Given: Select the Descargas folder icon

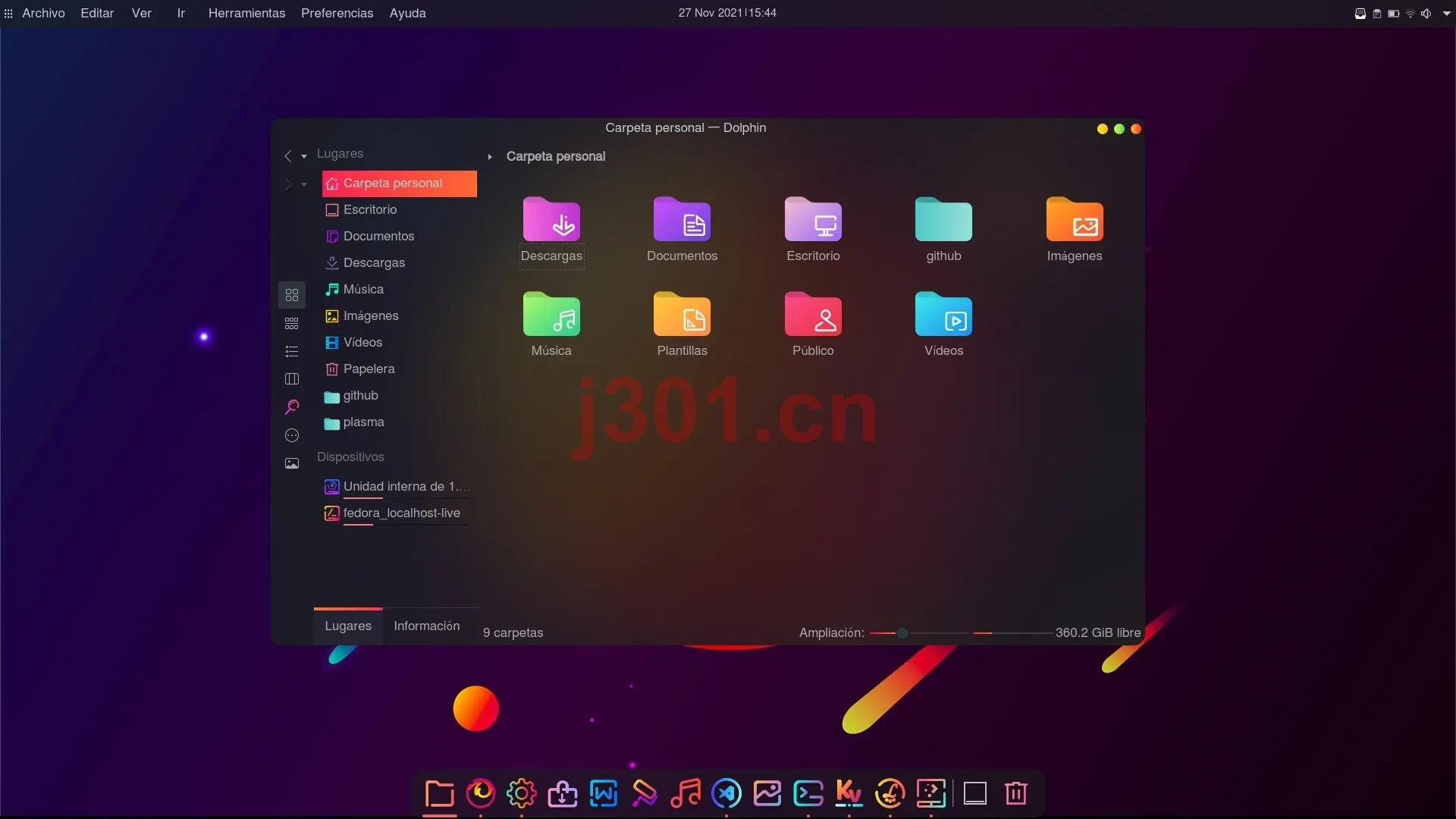Looking at the screenshot, I should (x=551, y=219).
